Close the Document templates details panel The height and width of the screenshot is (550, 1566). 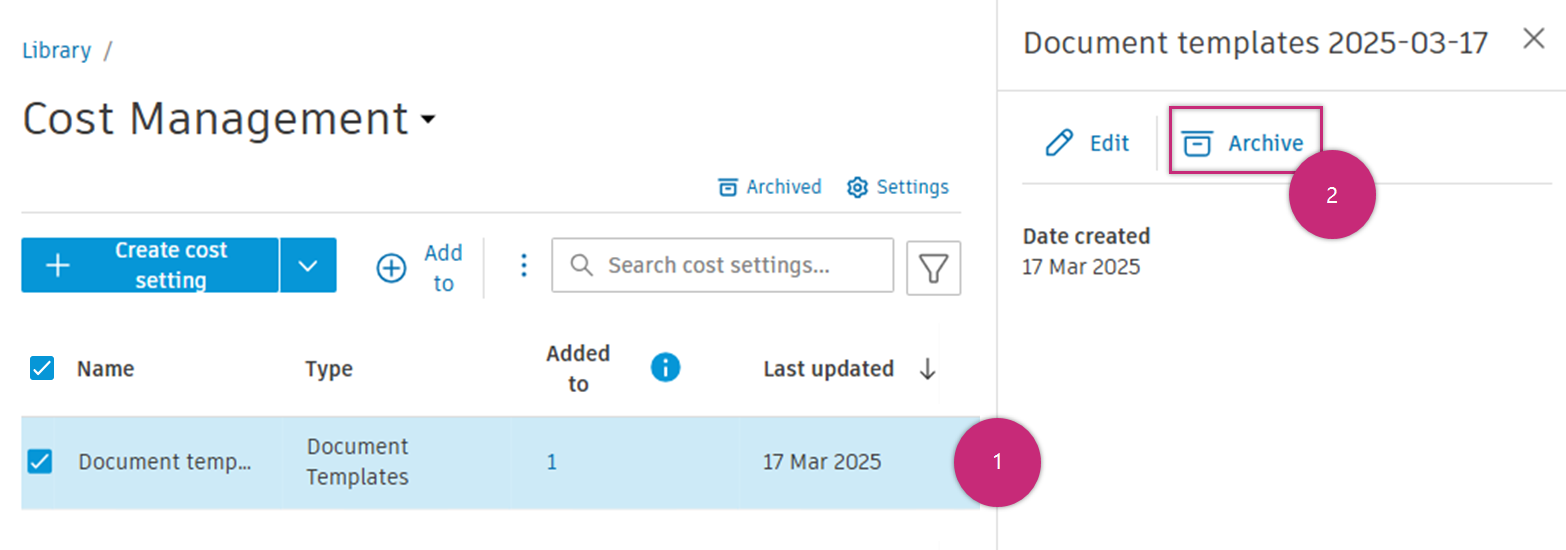pyautogui.click(x=1533, y=39)
